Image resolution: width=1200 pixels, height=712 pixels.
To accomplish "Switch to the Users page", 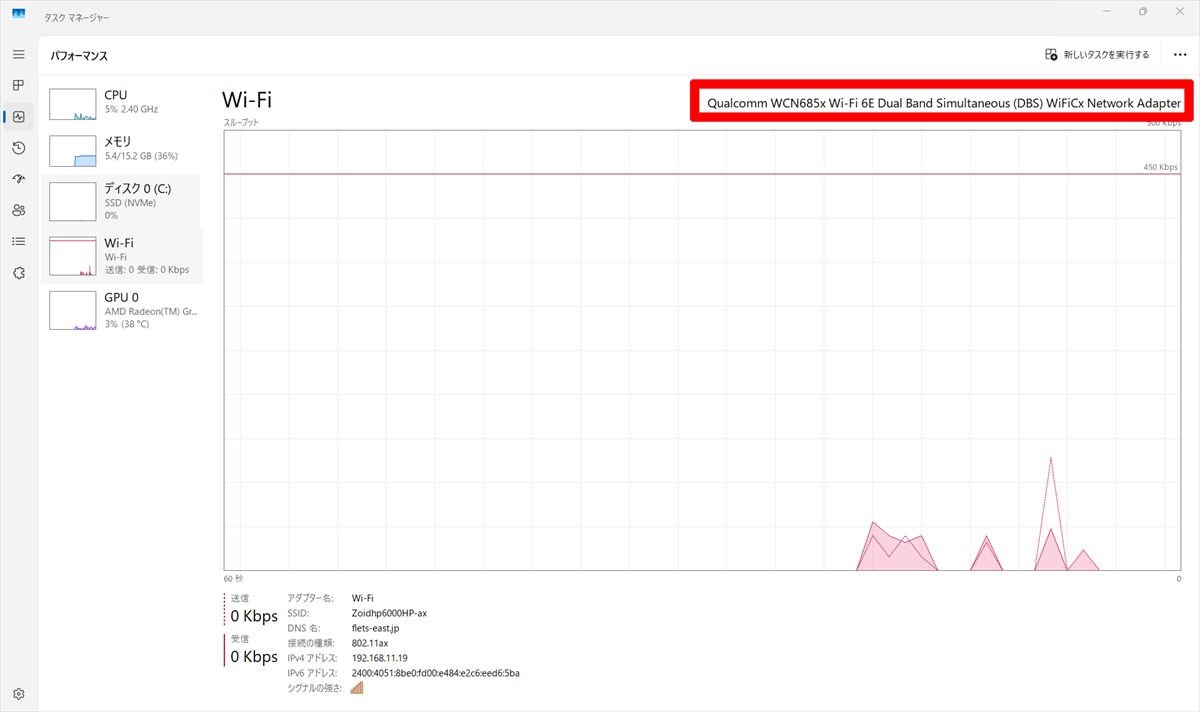I will coord(18,210).
